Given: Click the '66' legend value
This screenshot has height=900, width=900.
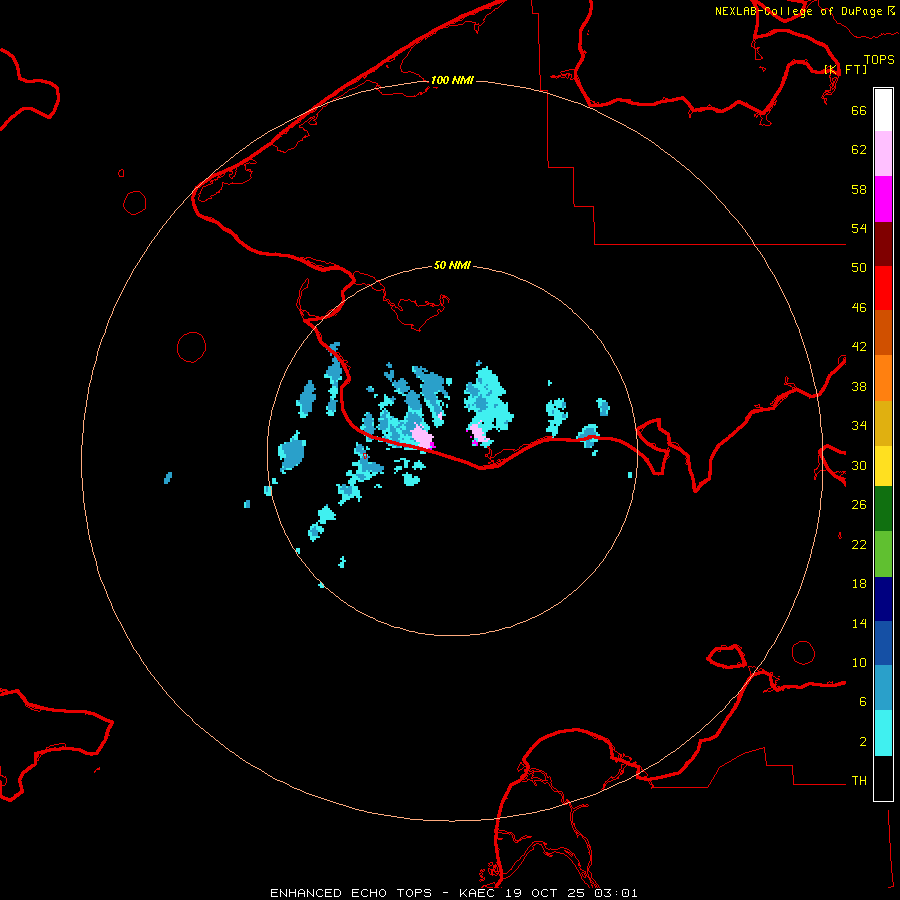Looking at the screenshot, I should tap(859, 110).
